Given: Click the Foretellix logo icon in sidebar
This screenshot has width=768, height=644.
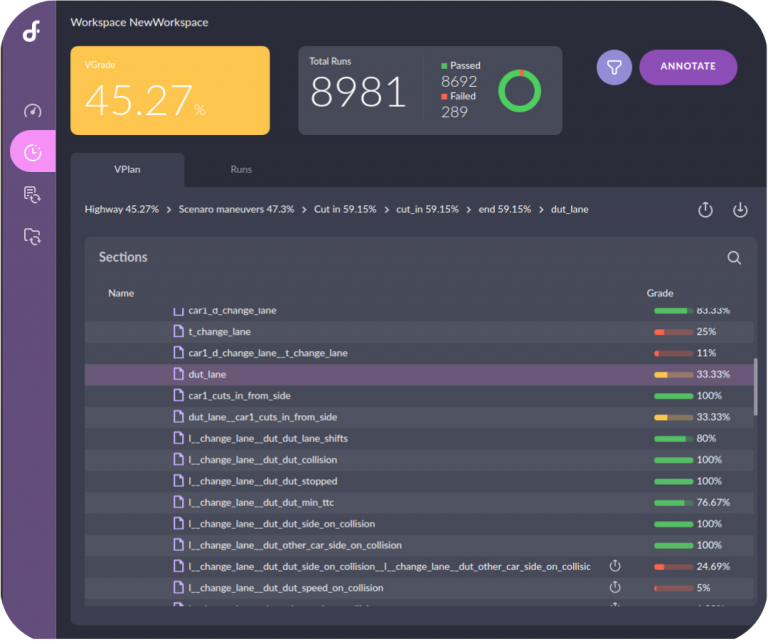Looking at the screenshot, I should (32, 32).
